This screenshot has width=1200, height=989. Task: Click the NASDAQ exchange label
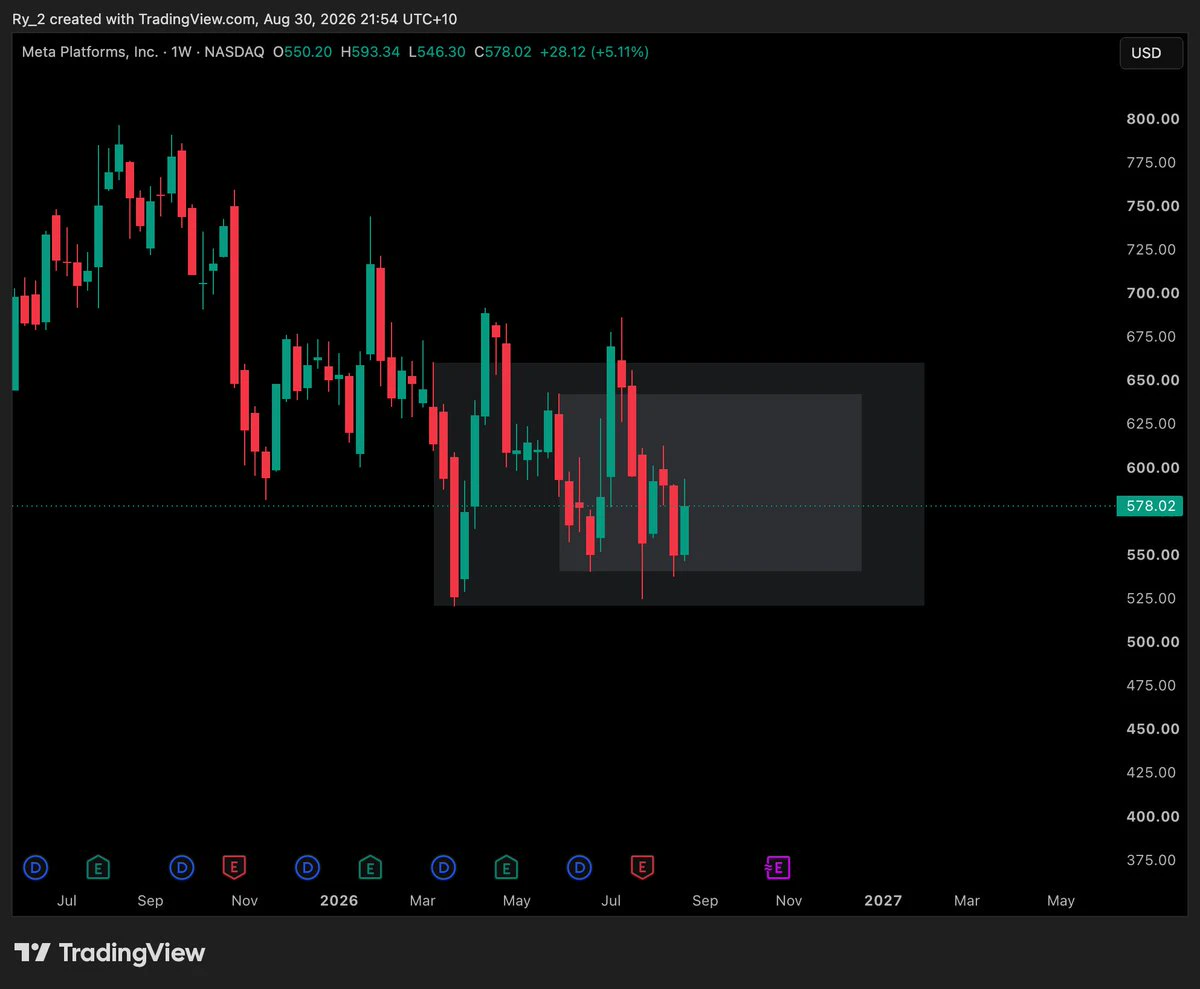tap(234, 52)
